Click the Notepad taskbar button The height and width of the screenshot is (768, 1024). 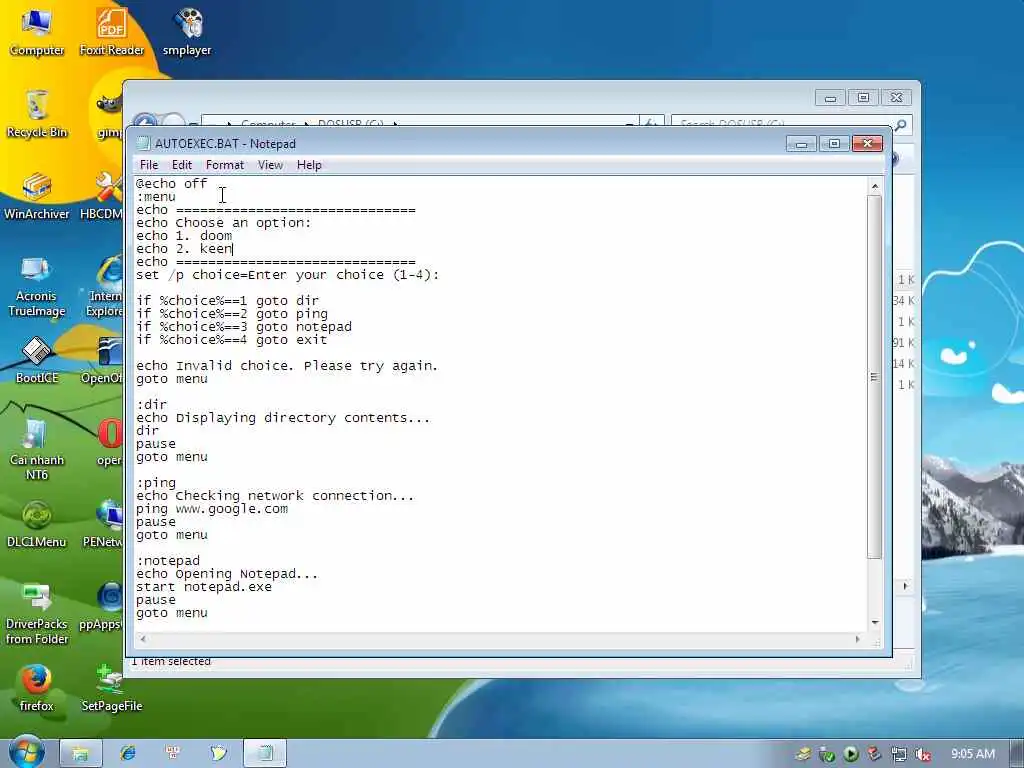point(264,754)
